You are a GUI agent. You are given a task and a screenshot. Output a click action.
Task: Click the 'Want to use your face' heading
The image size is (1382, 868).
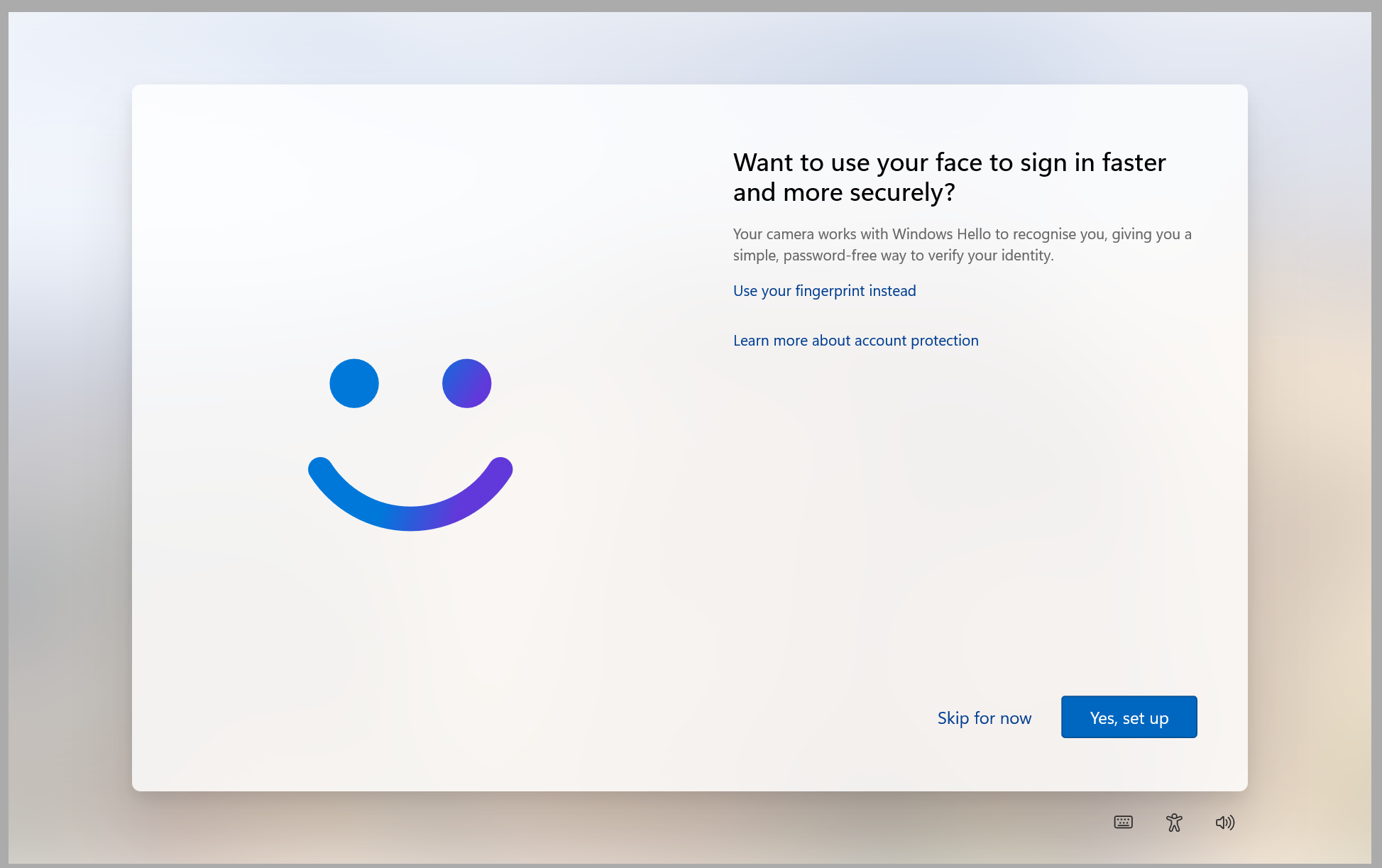click(x=949, y=163)
